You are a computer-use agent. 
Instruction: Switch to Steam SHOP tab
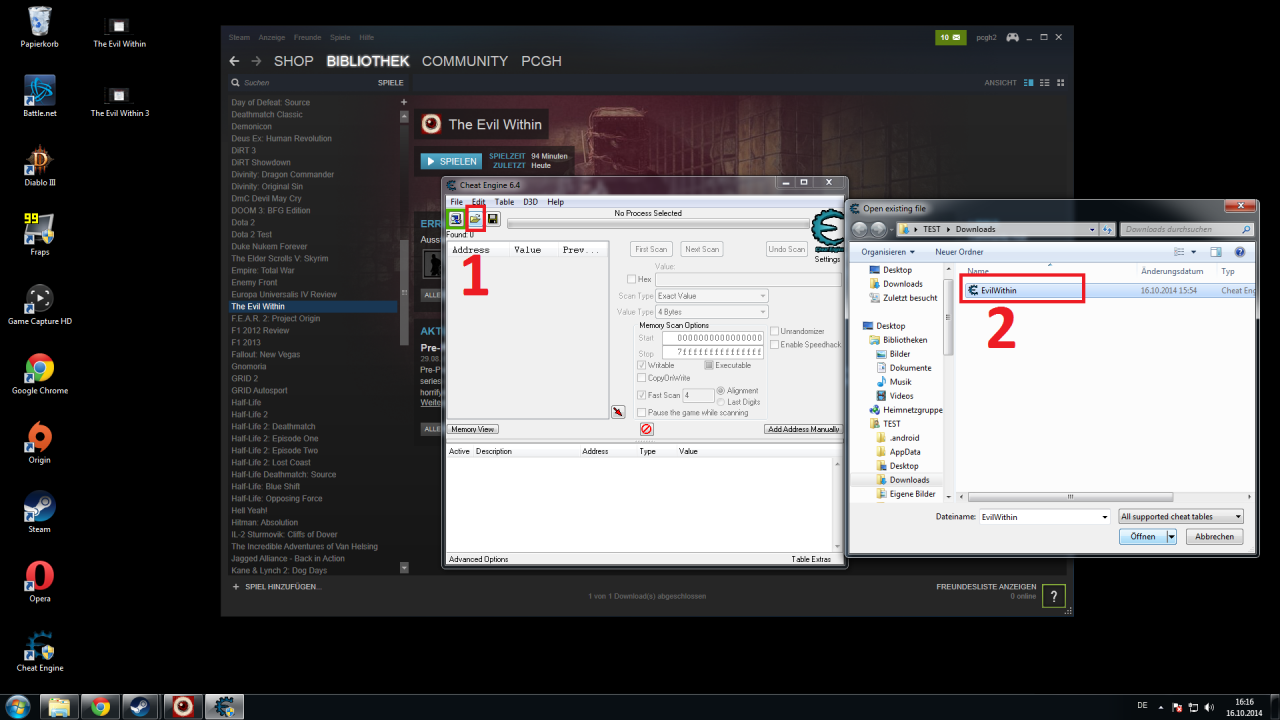(294, 61)
